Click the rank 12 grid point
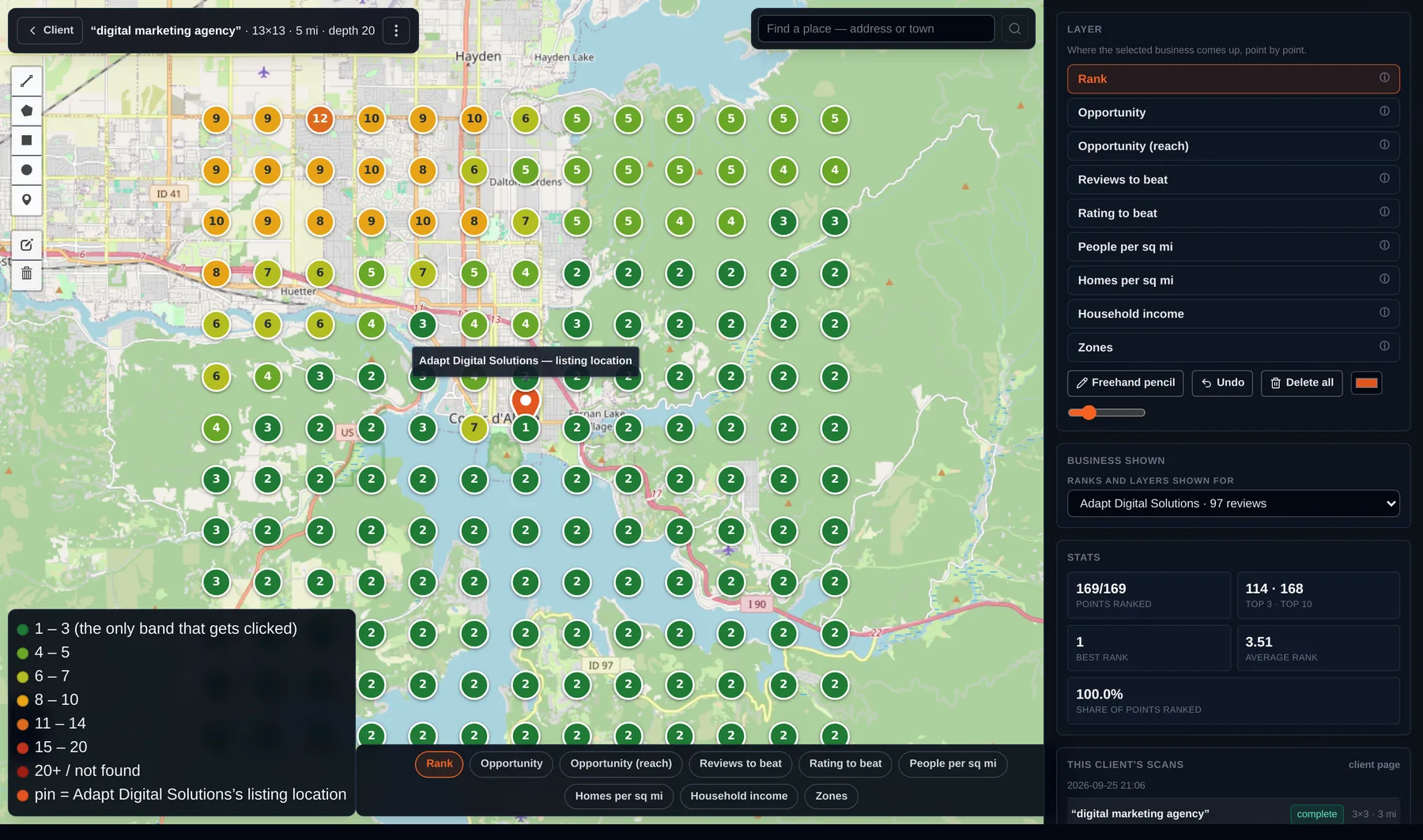Image resolution: width=1423 pixels, height=840 pixels. click(x=320, y=119)
